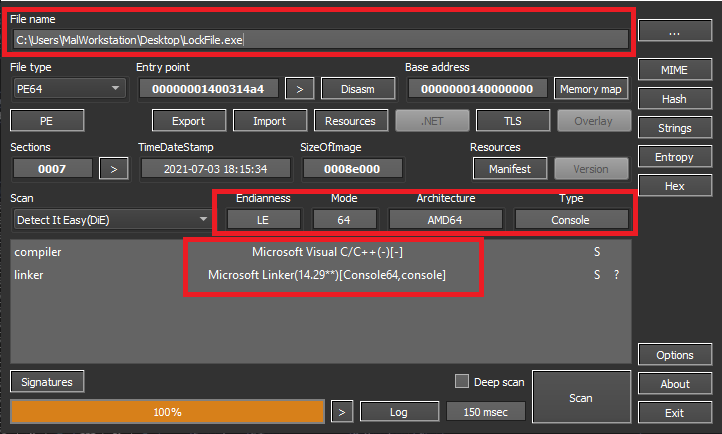Select the compiler Microsoft Visual C/C++ row
Image resolution: width=722 pixels, height=434 pixels.
[320, 252]
